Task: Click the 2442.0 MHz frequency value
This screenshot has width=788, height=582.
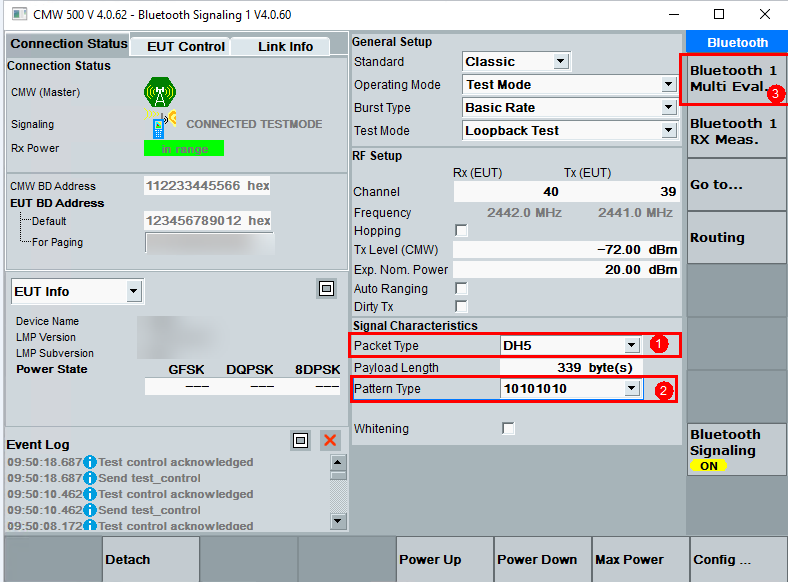Action: [x=524, y=213]
